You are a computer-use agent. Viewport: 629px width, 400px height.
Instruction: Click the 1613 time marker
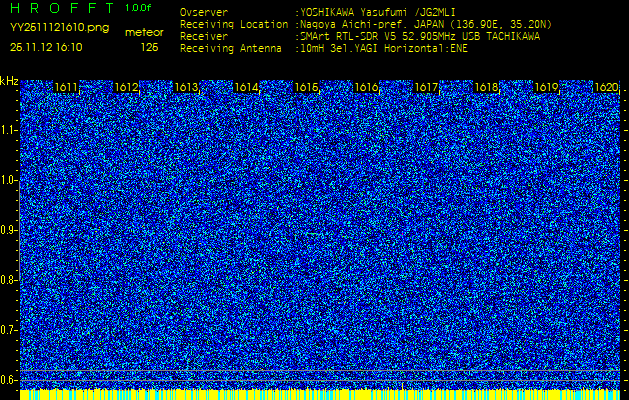(x=186, y=87)
